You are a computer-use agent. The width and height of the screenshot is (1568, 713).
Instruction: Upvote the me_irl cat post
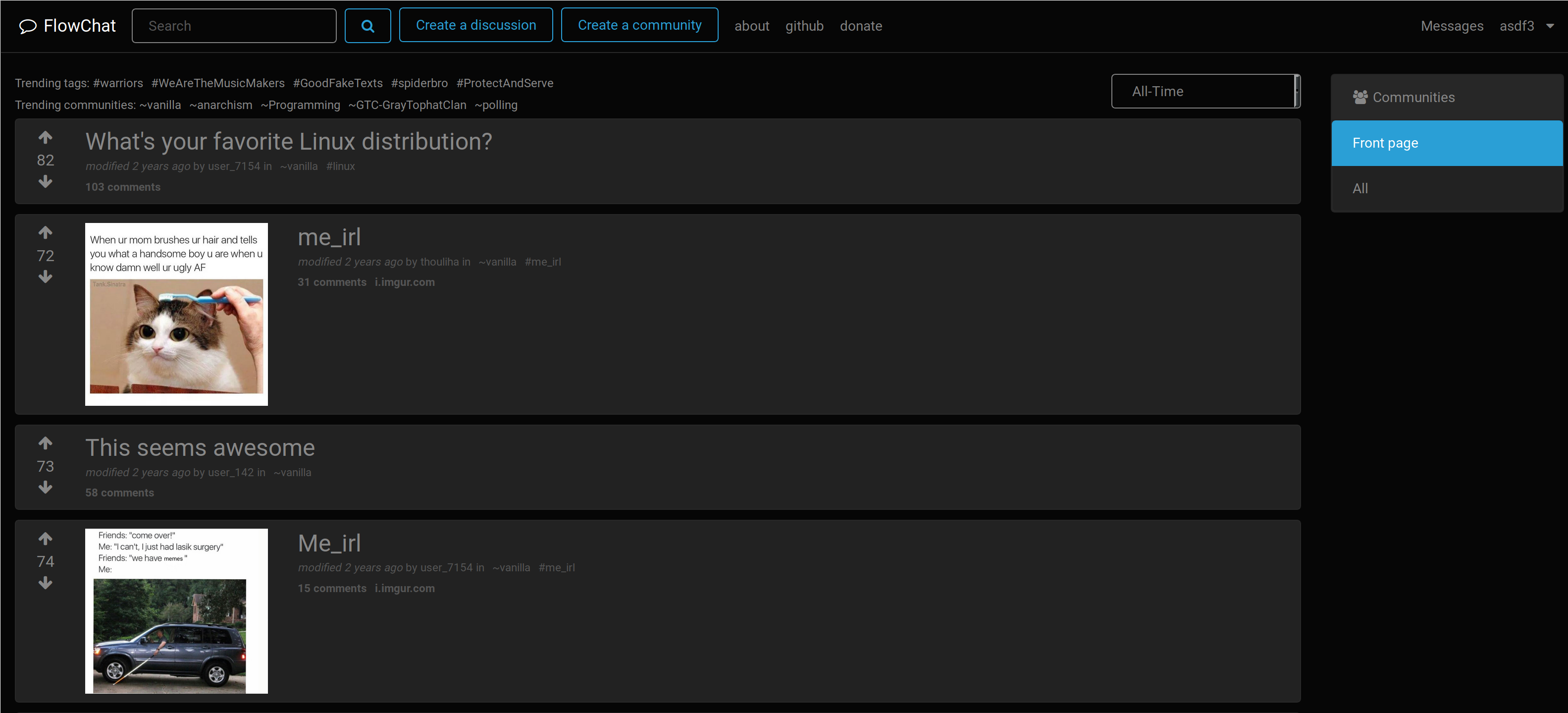pyautogui.click(x=45, y=232)
